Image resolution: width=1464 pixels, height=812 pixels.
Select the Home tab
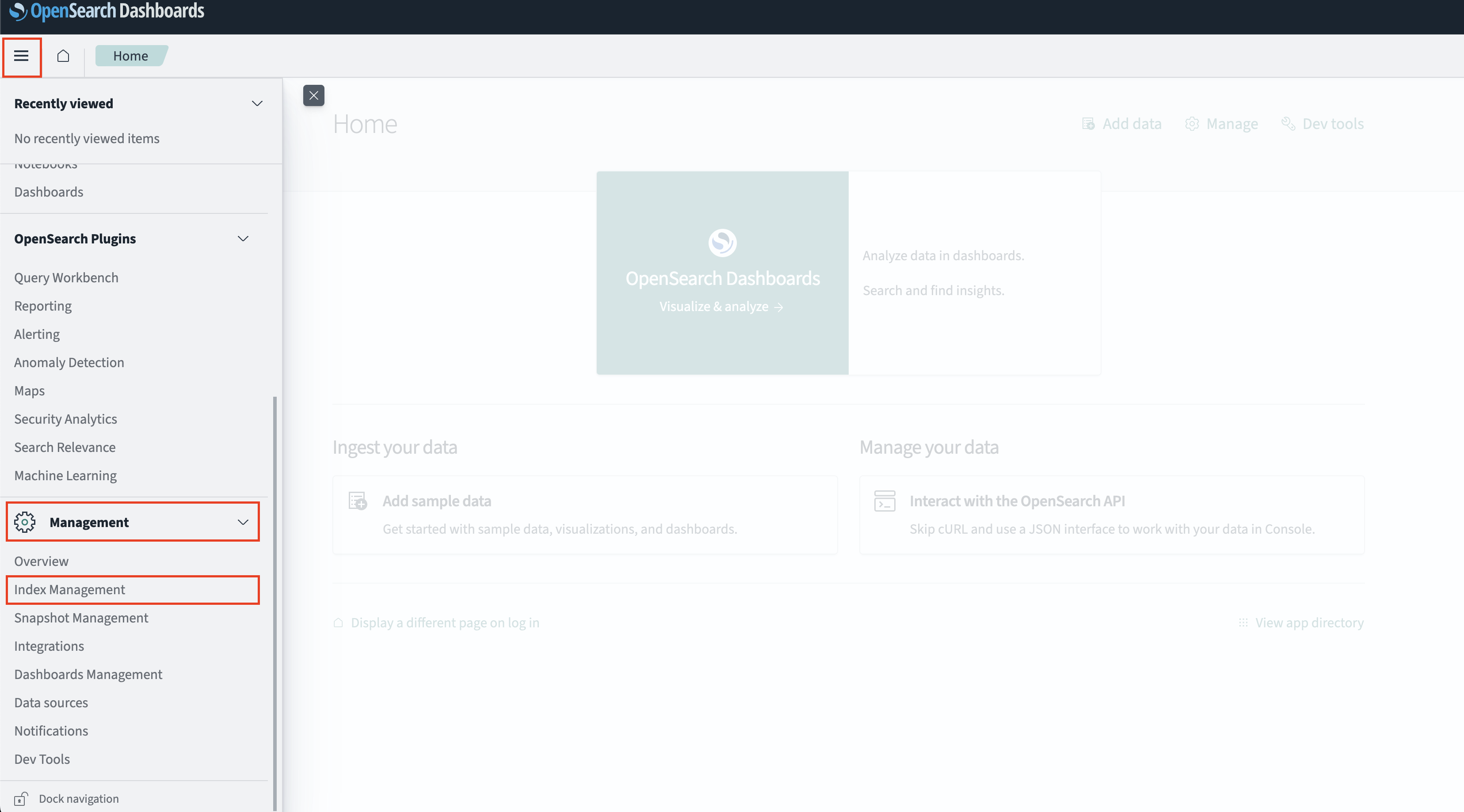[129, 55]
